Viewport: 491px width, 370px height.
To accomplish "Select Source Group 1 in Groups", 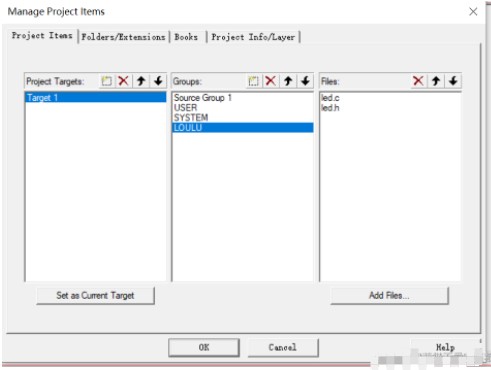I will [x=243, y=98].
